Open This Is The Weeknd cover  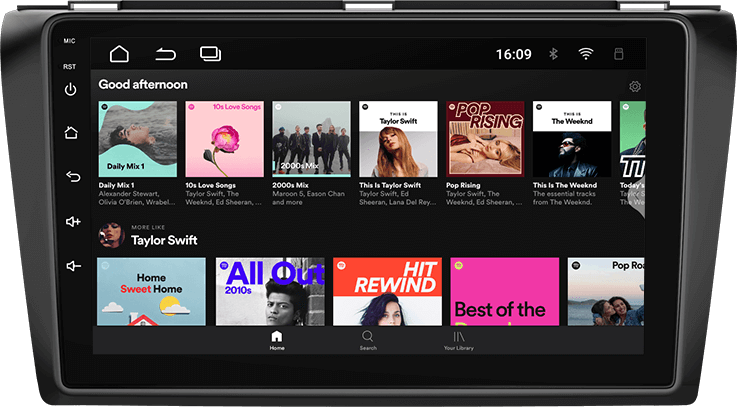[x=572, y=139]
